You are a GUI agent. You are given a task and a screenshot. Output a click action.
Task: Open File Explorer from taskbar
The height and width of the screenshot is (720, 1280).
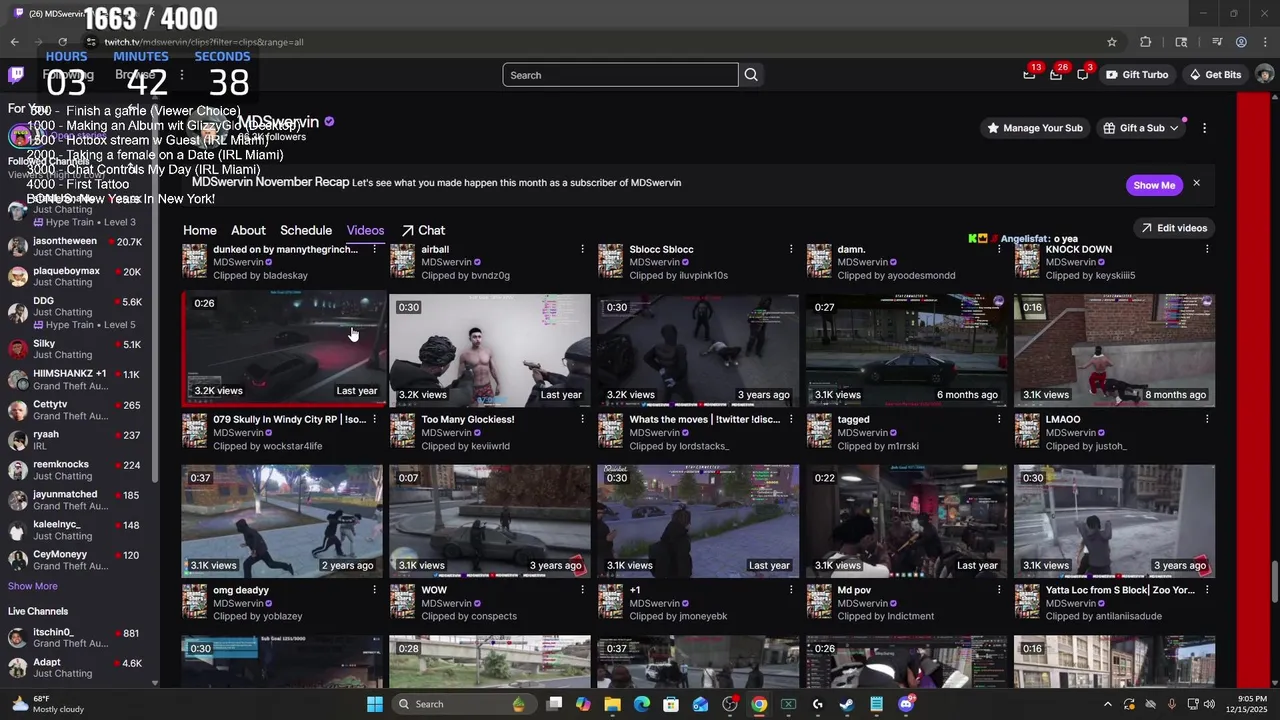point(612,704)
